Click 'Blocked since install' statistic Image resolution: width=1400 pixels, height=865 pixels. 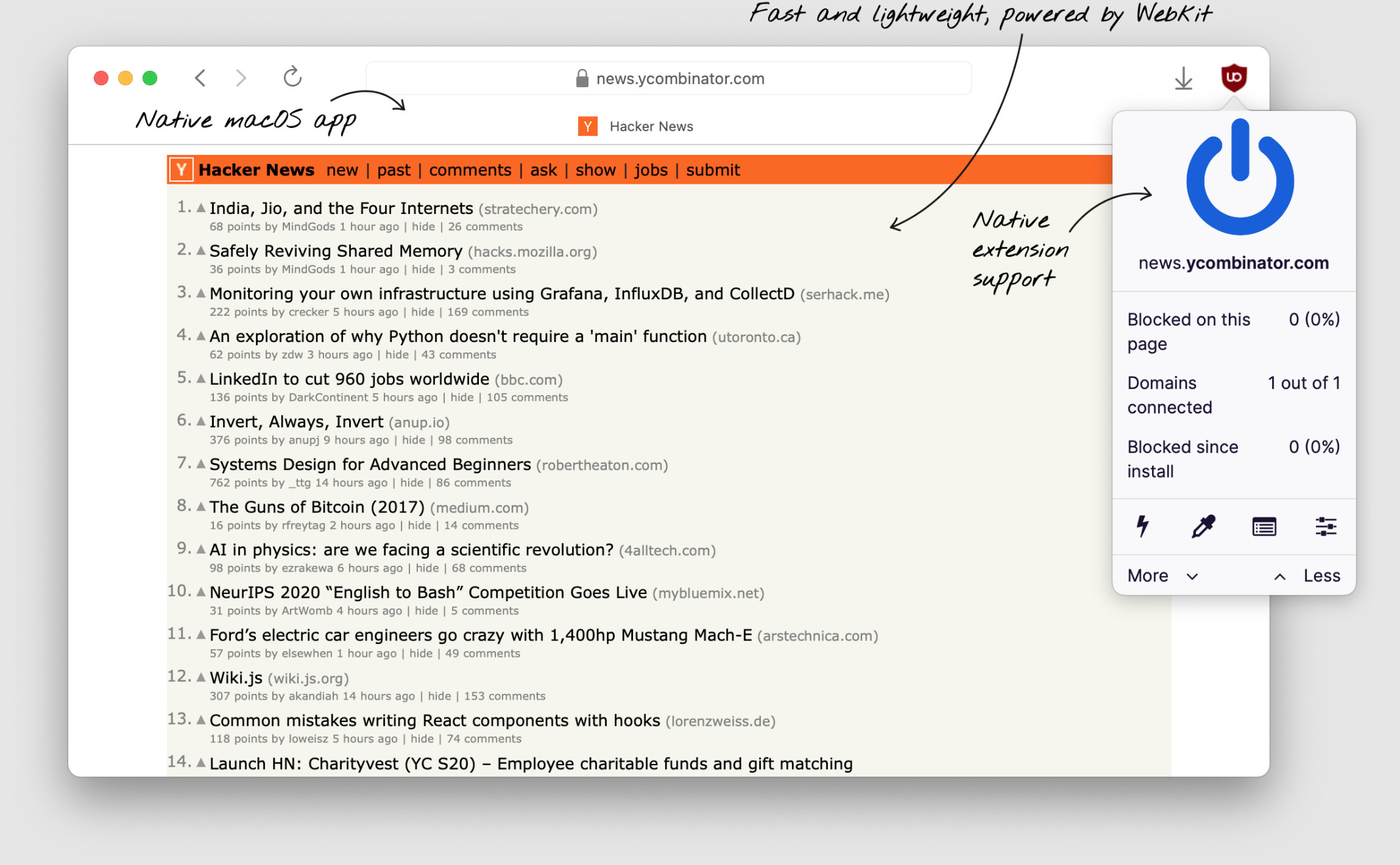[1233, 459]
